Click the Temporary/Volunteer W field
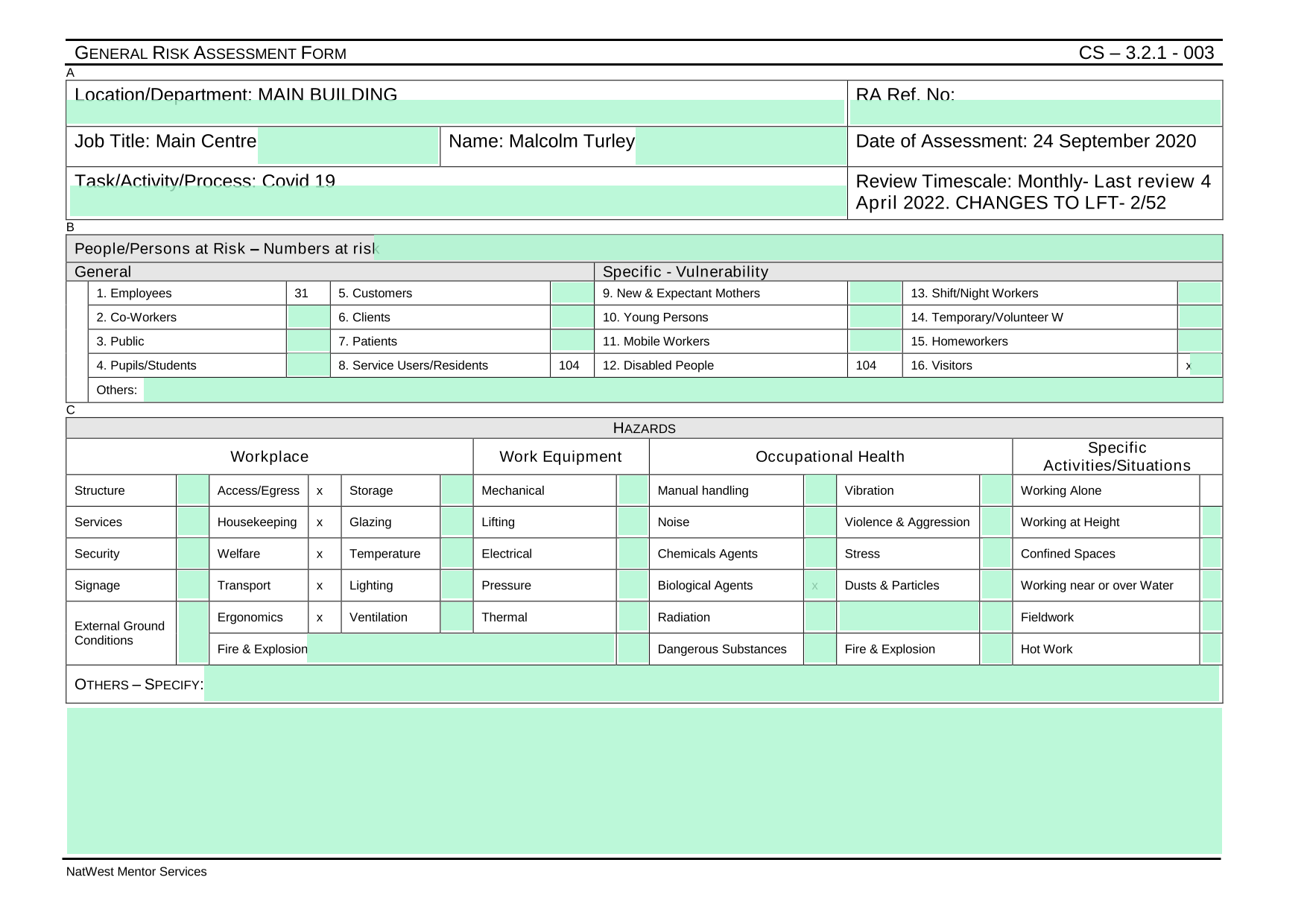 point(1200,317)
